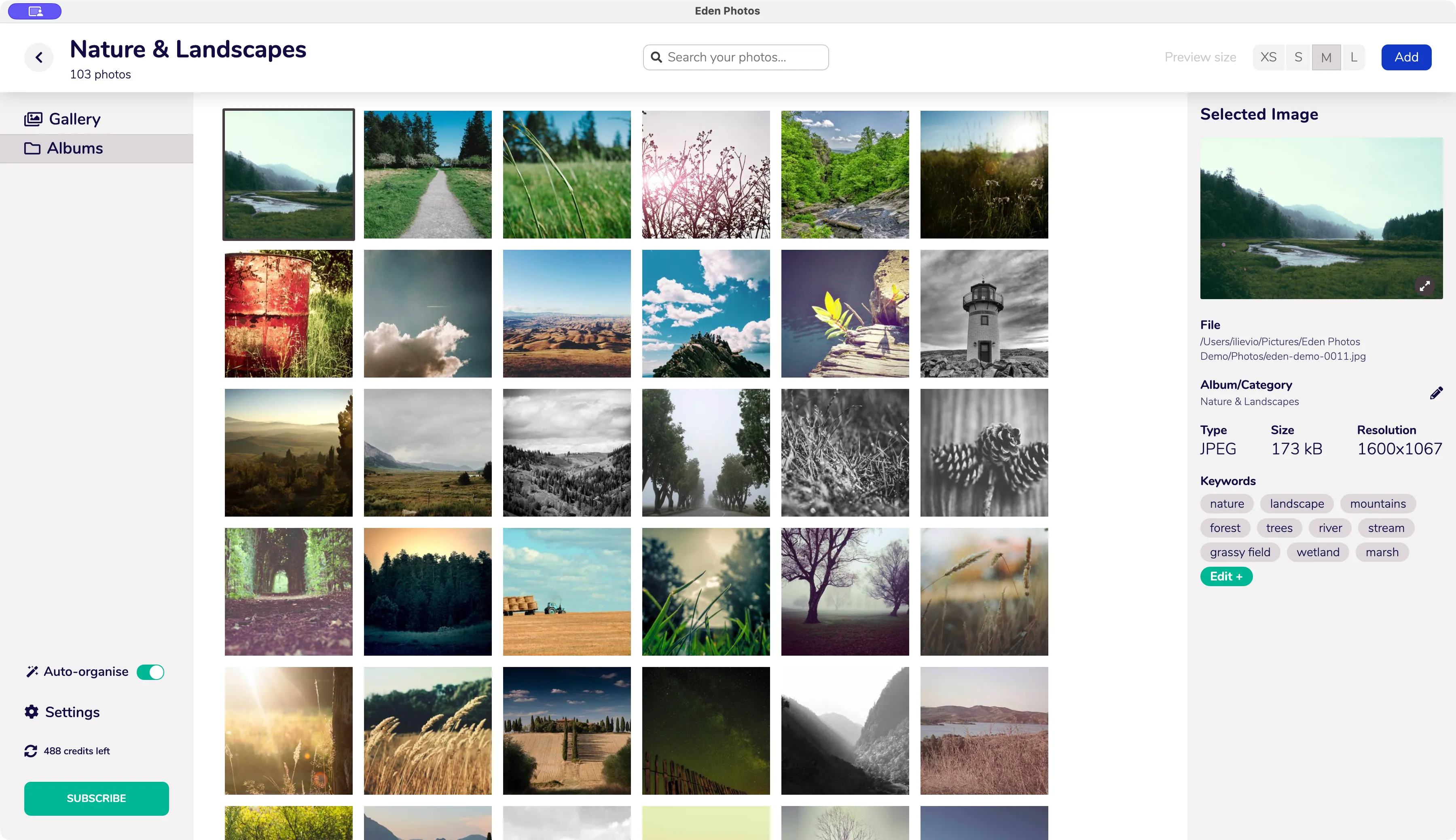Select the 'river' keyword tag
Image resolution: width=1456 pixels, height=840 pixels.
(x=1330, y=528)
